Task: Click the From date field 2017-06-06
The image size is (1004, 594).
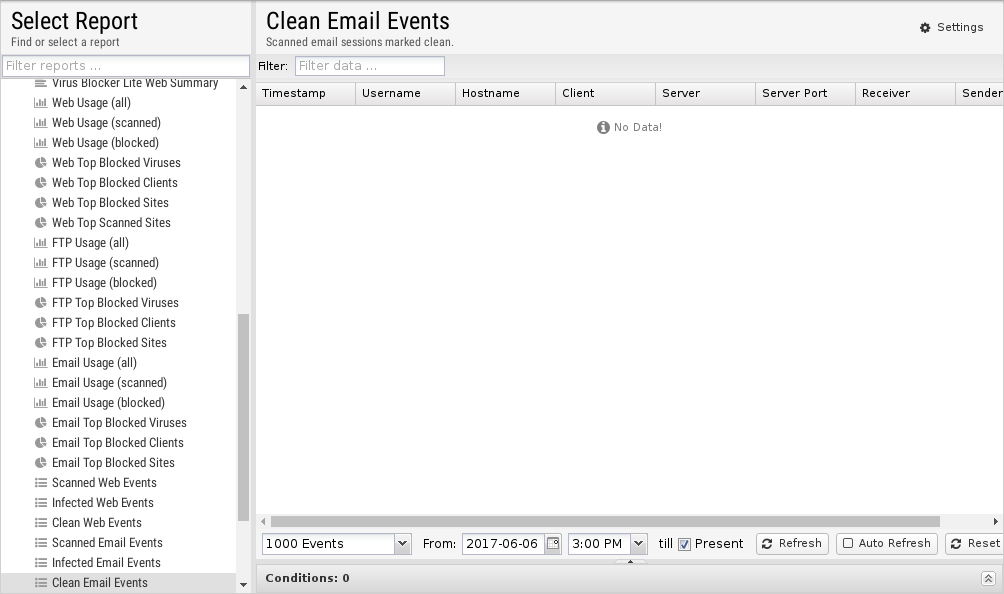Action: point(503,543)
